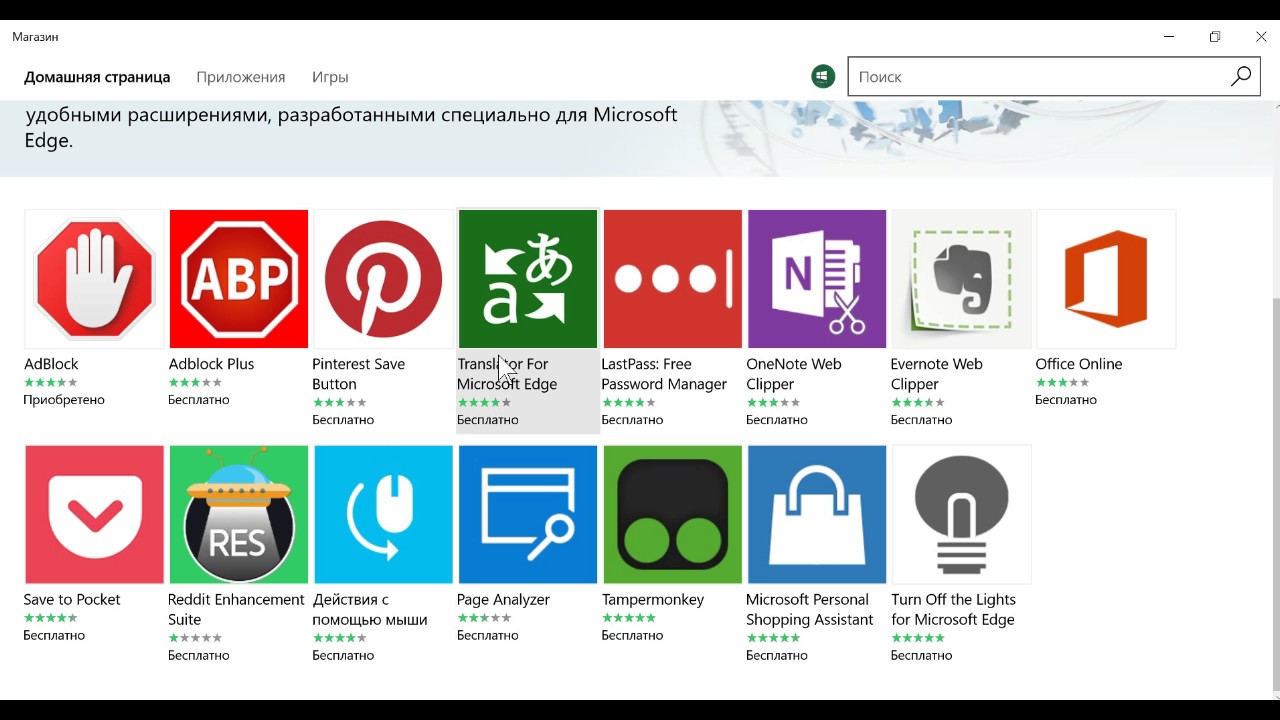Open the Page Analyzer icon
The image size is (1280, 720).
[x=528, y=515]
